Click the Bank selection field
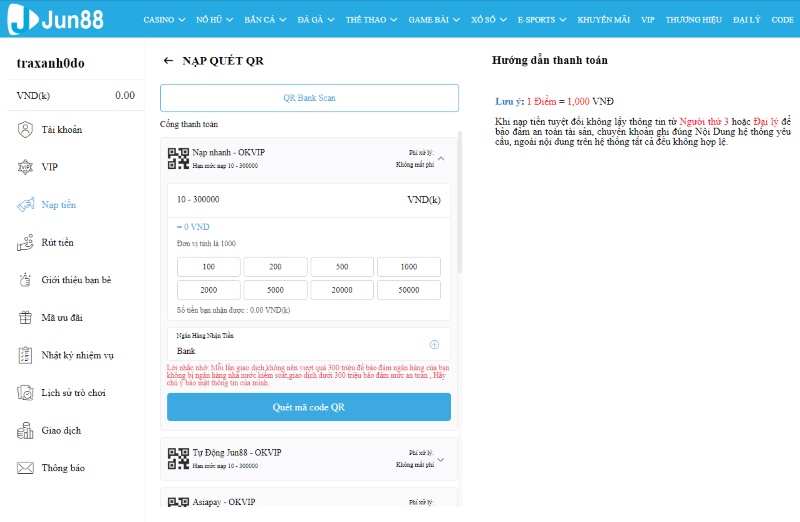 (309, 344)
